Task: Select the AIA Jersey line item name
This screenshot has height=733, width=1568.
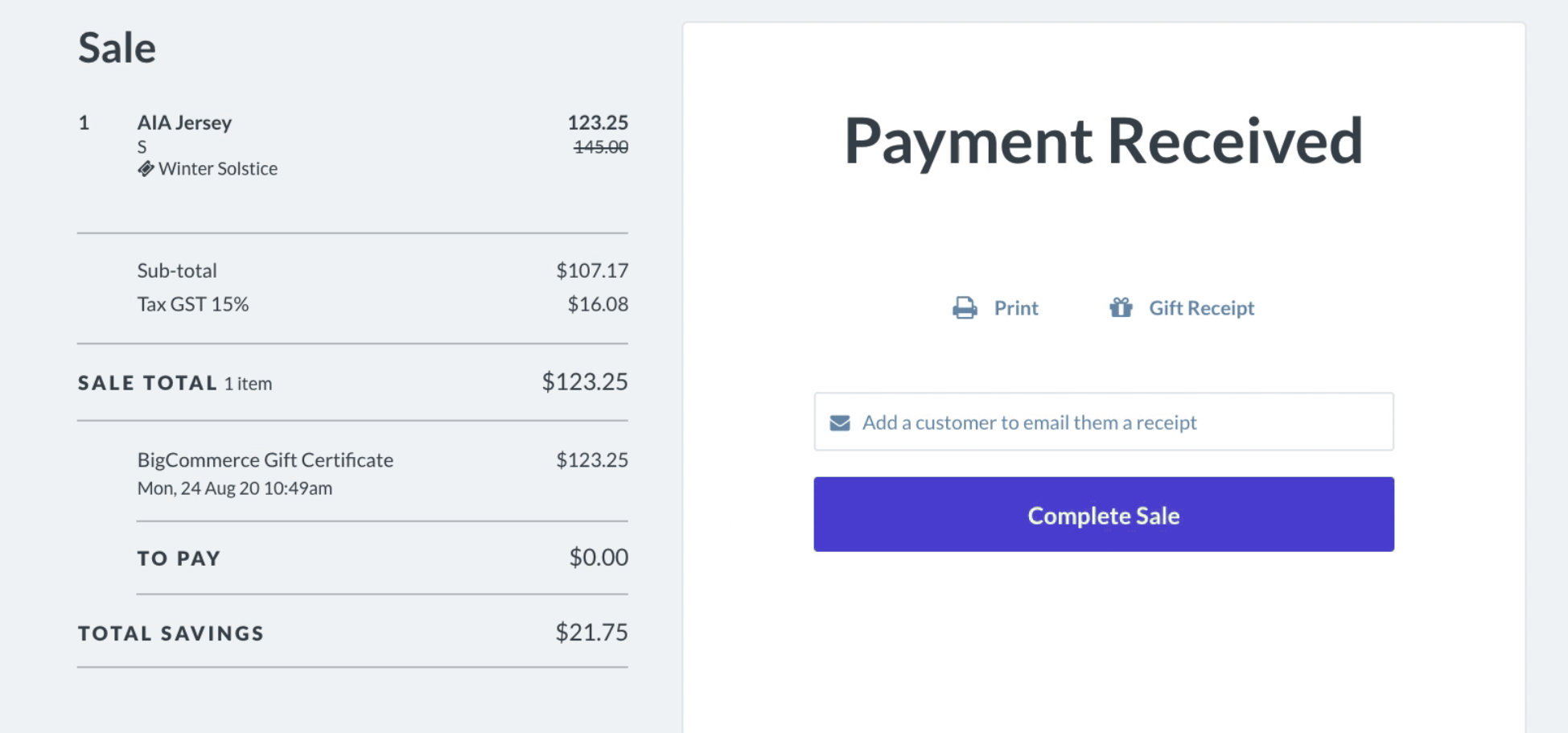Action: (x=184, y=122)
